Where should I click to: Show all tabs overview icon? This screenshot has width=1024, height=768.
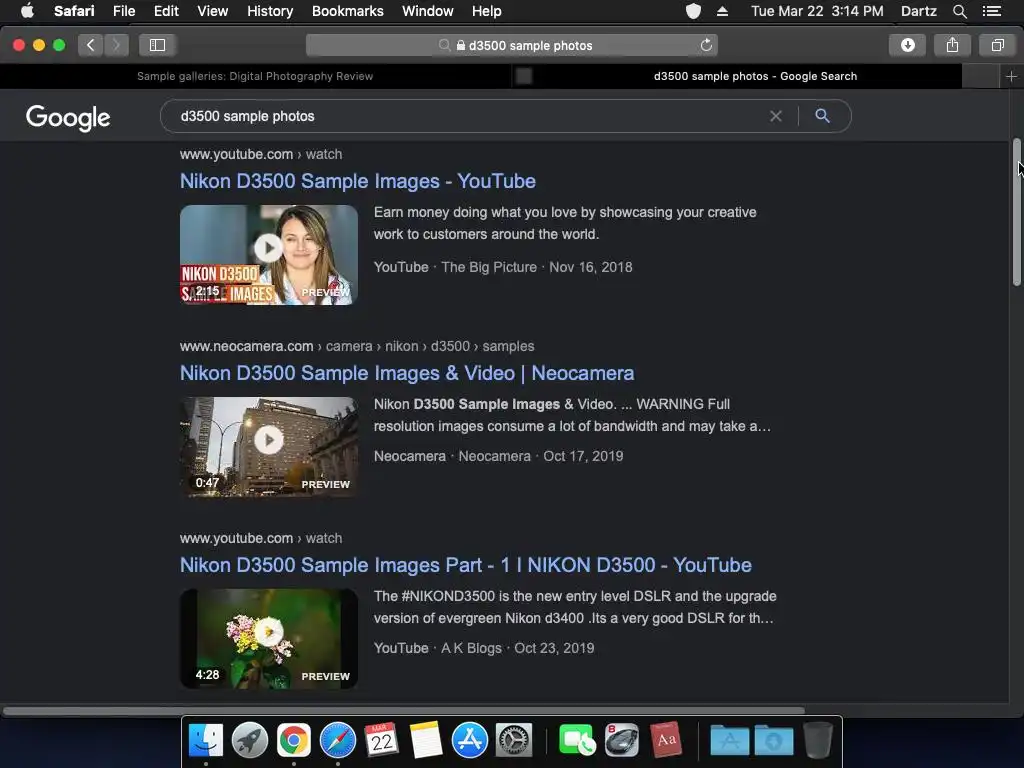(997, 45)
